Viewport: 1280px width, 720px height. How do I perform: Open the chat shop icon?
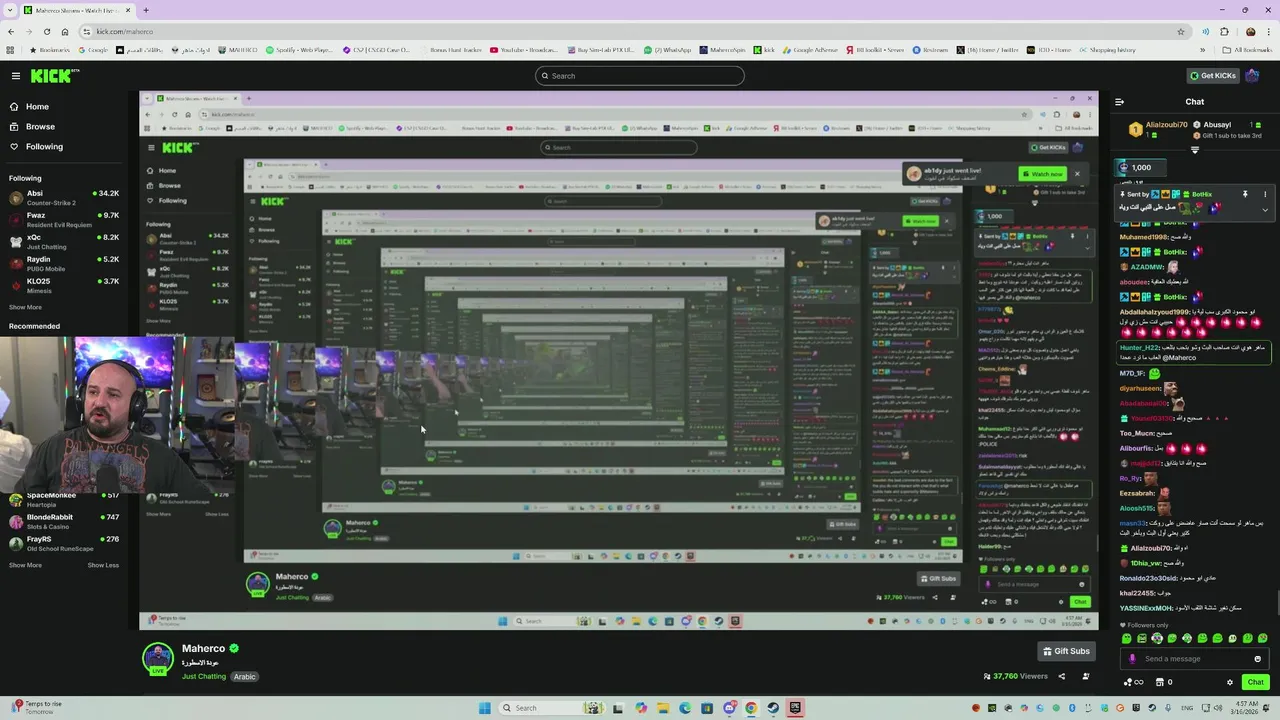[1160, 682]
